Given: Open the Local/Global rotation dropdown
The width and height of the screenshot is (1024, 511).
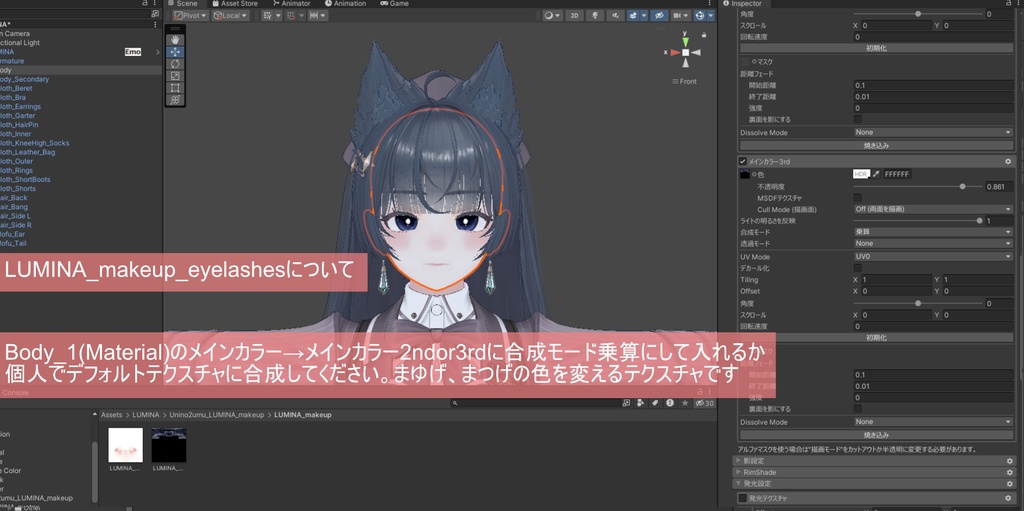Looking at the screenshot, I should point(231,16).
